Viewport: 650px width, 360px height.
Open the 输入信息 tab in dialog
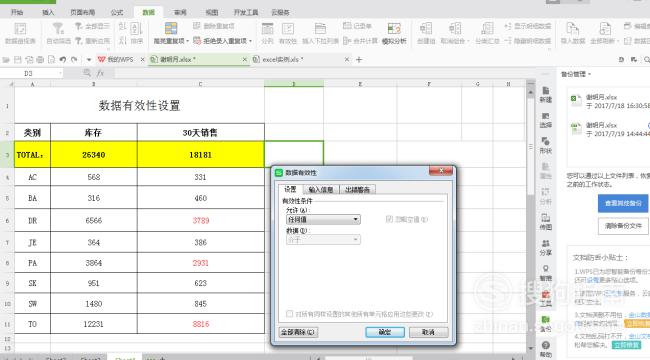(x=321, y=190)
